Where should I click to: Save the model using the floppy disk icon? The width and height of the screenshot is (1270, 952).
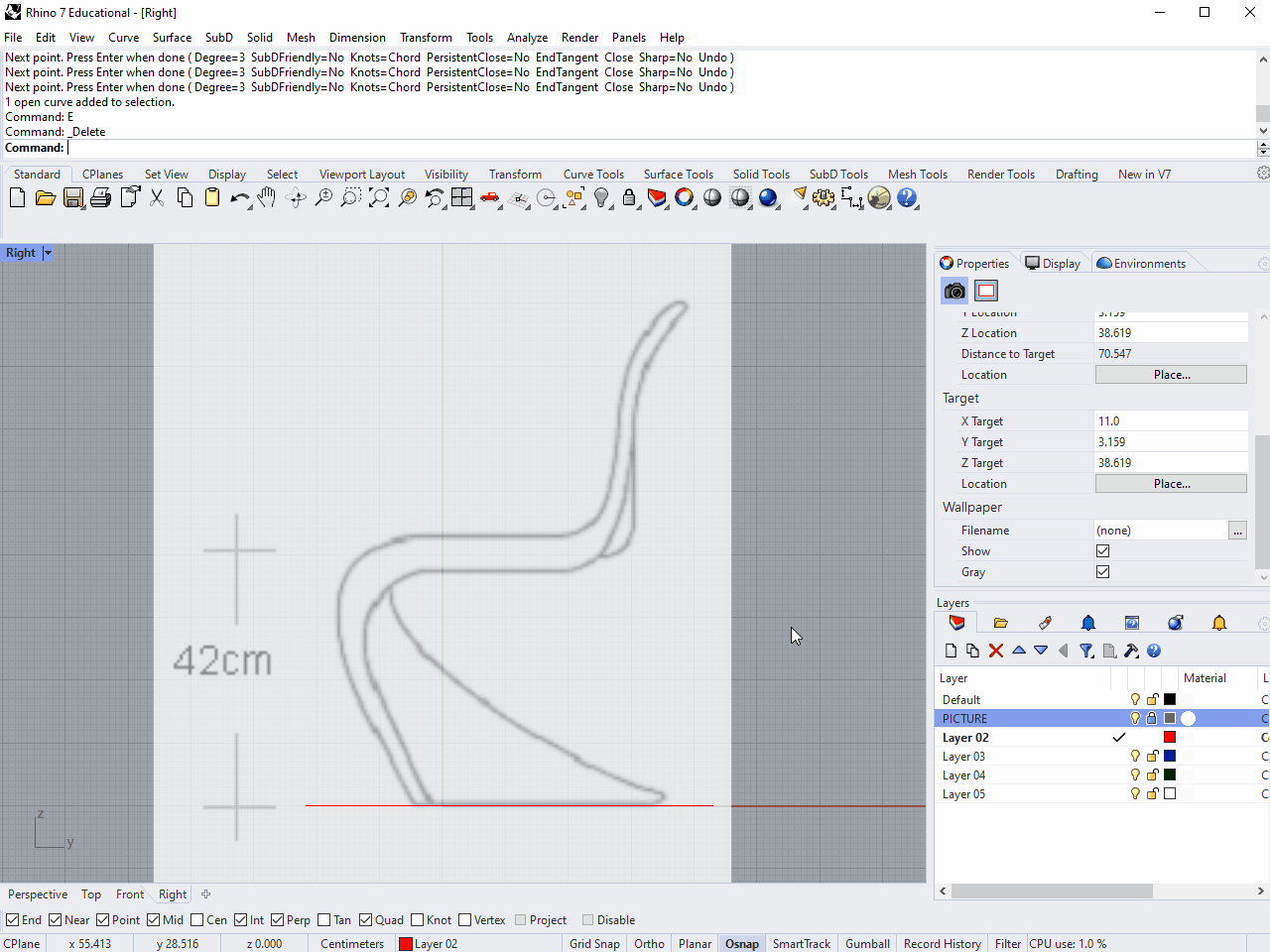[72, 197]
